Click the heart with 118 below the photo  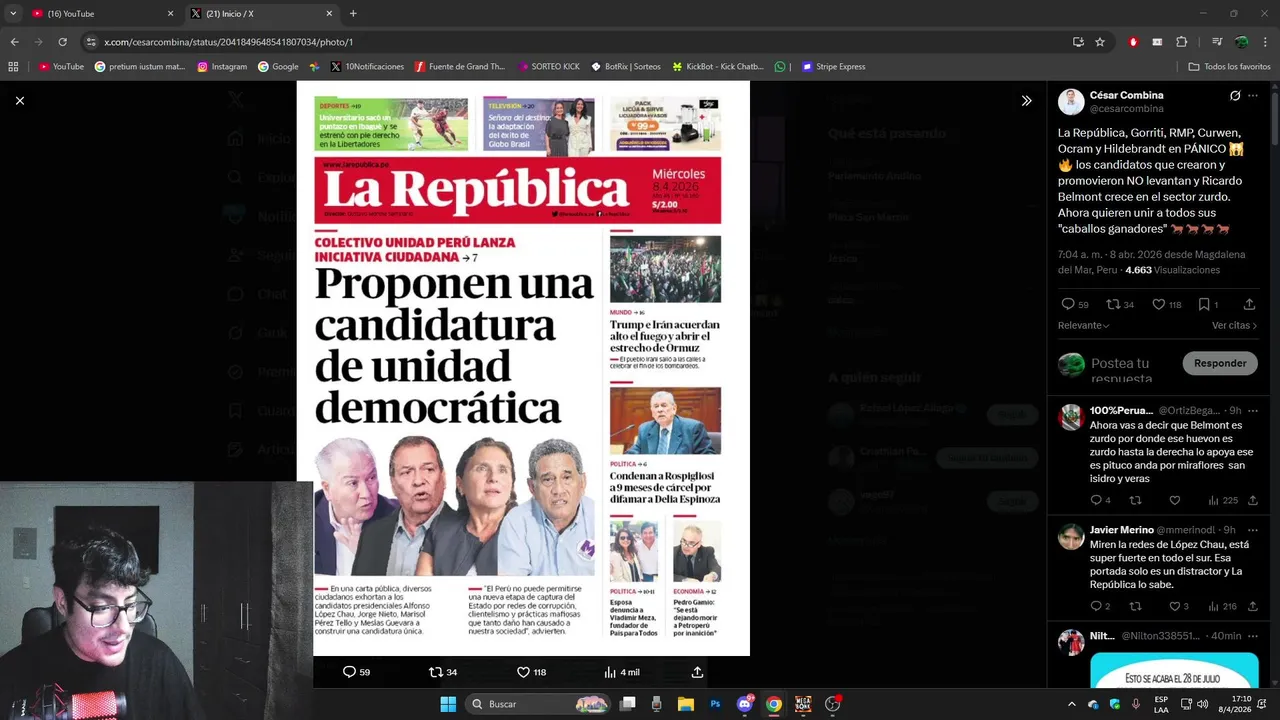point(523,672)
